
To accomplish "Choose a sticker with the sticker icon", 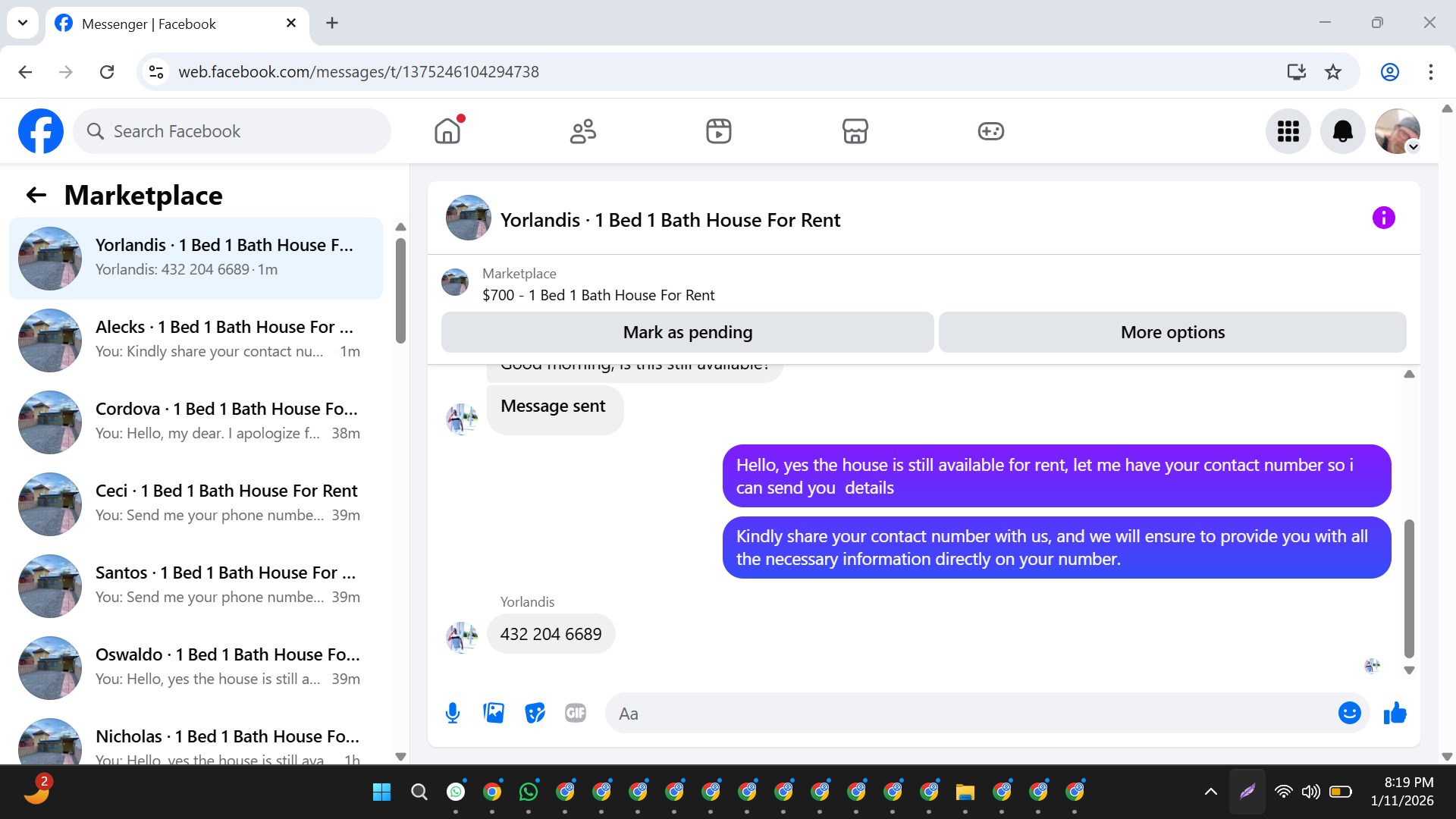I will [535, 713].
